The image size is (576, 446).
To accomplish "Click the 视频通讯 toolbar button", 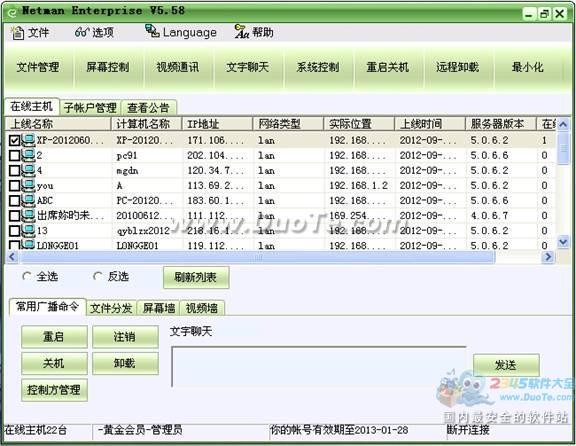I will pyautogui.click(x=178, y=67).
